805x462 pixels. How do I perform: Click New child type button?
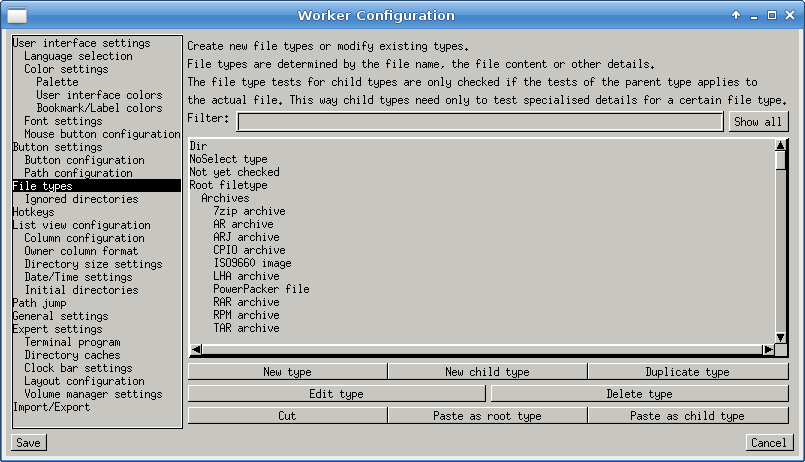(x=487, y=372)
